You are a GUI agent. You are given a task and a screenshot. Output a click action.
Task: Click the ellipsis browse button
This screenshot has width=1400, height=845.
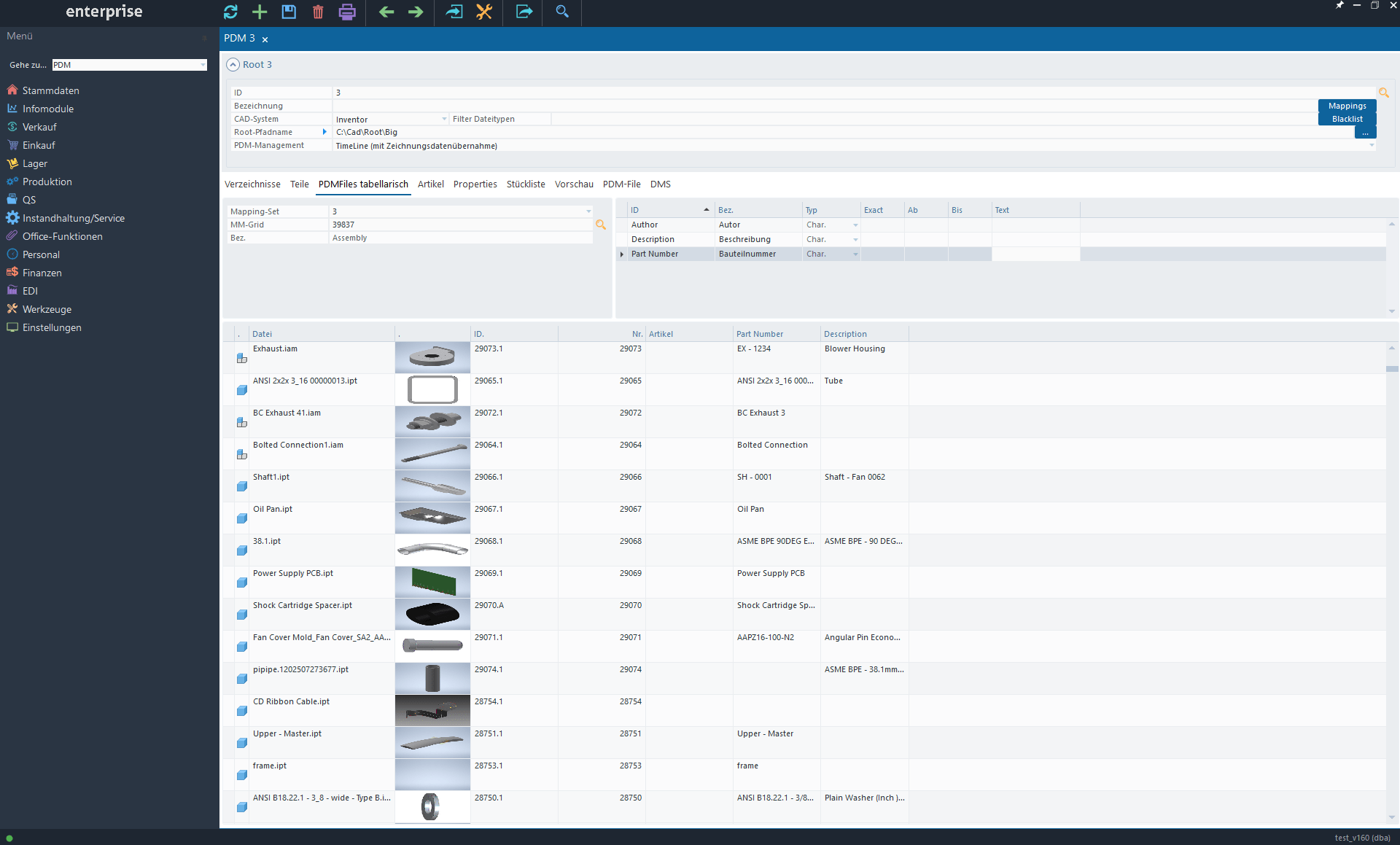[1365, 132]
